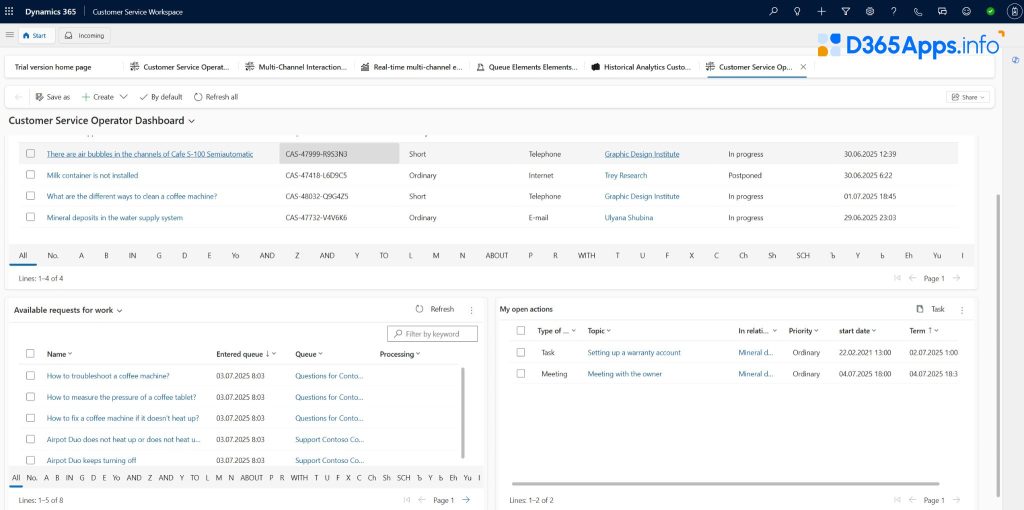The width and height of the screenshot is (1024, 510).
Task: Open the Entered queue column menu
Action: click(x=246, y=354)
